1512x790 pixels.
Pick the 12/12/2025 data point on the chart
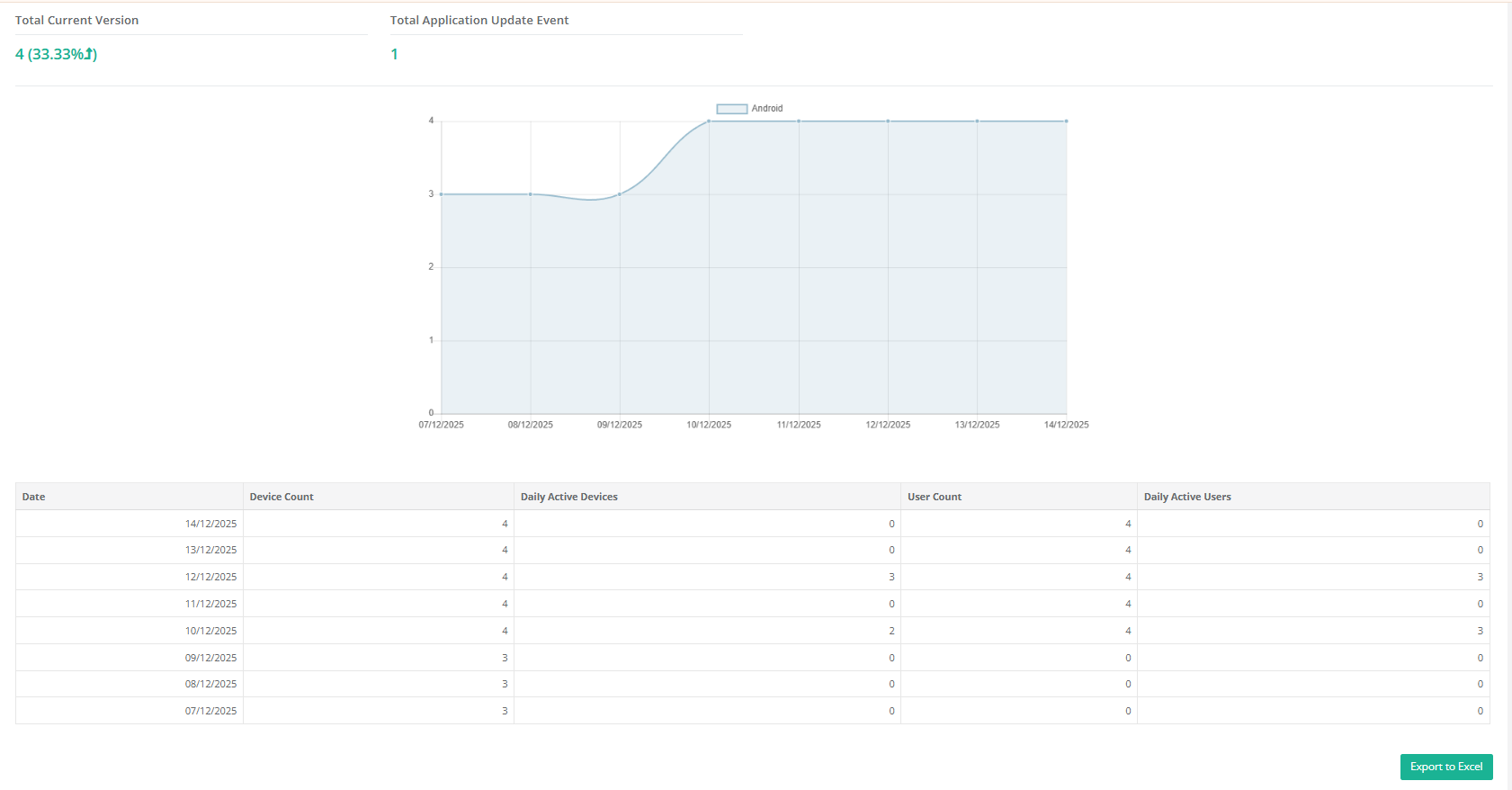point(888,121)
